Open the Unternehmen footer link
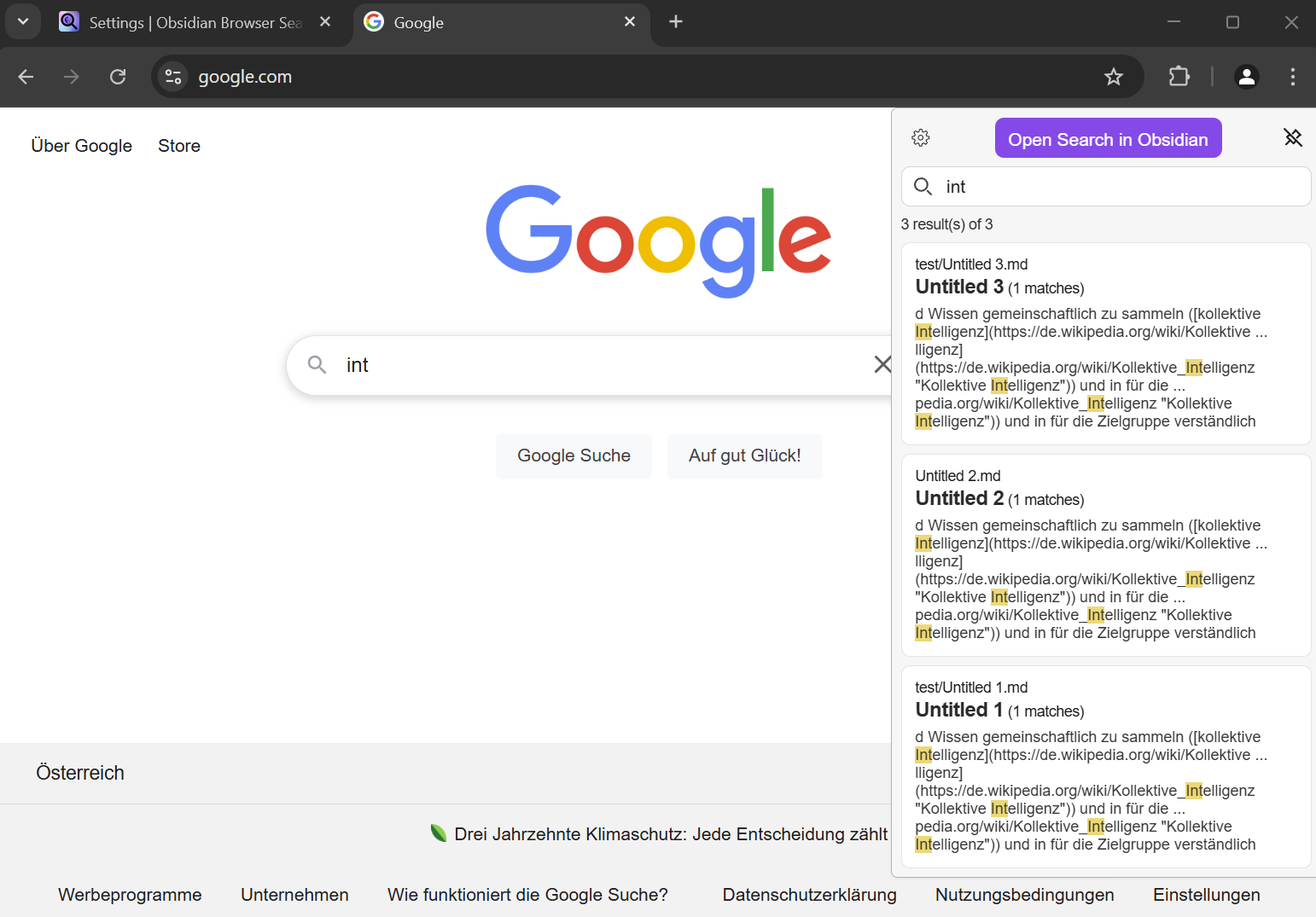The image size is (1316, 917). point(294,895)
